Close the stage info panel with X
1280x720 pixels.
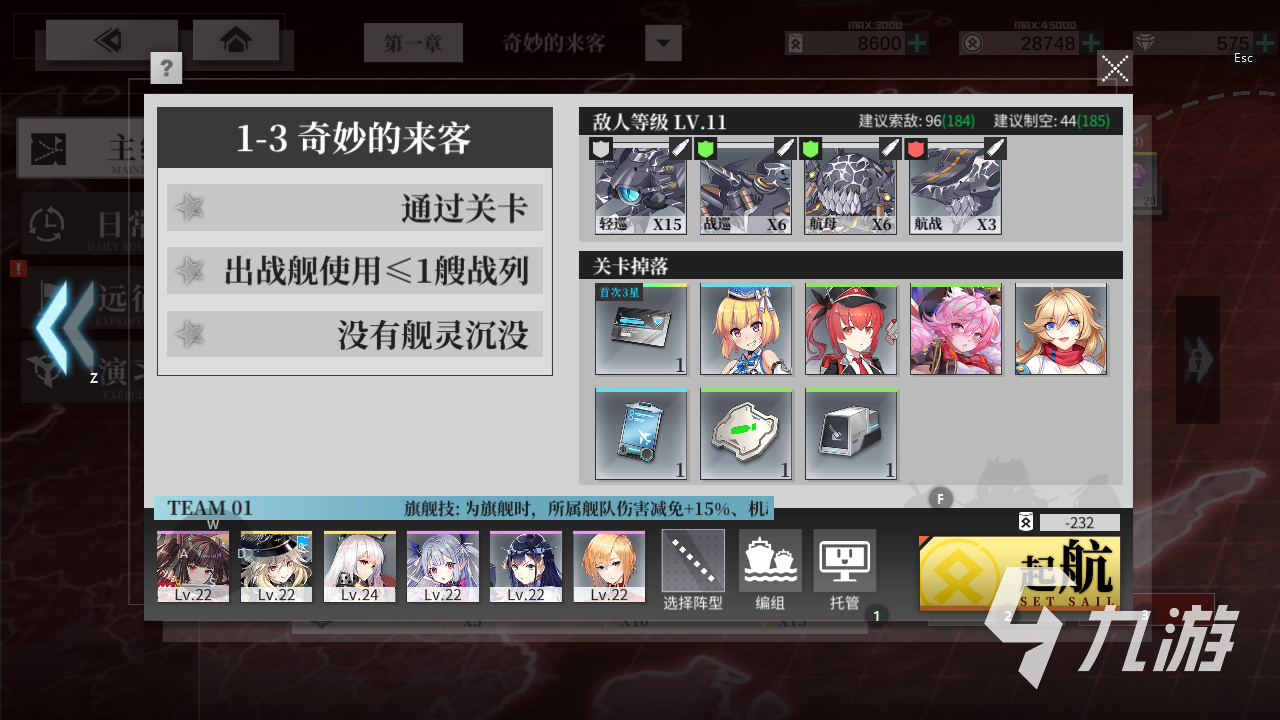(x=1115, y=69)
